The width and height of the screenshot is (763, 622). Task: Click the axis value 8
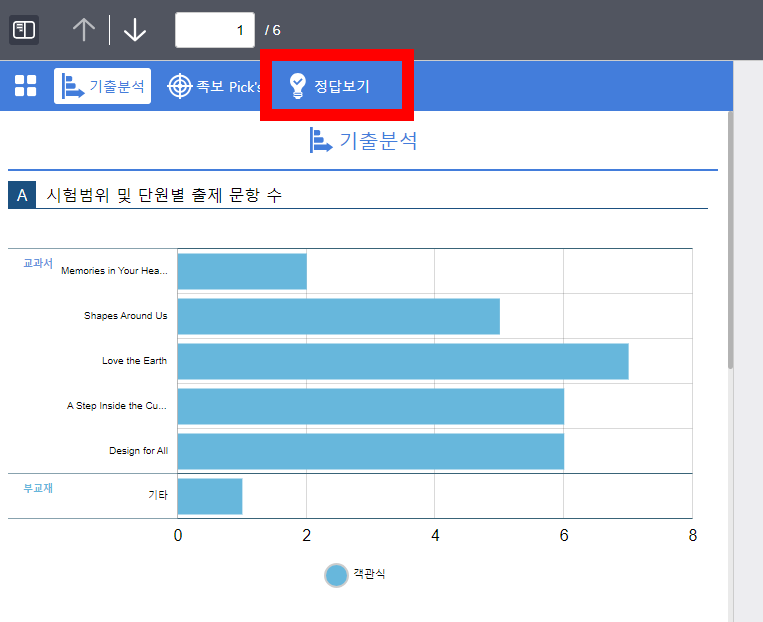point(692,535)
